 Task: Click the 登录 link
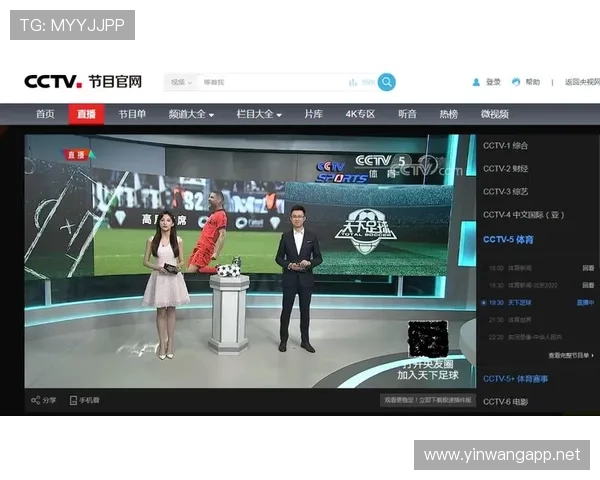point(493,82)
